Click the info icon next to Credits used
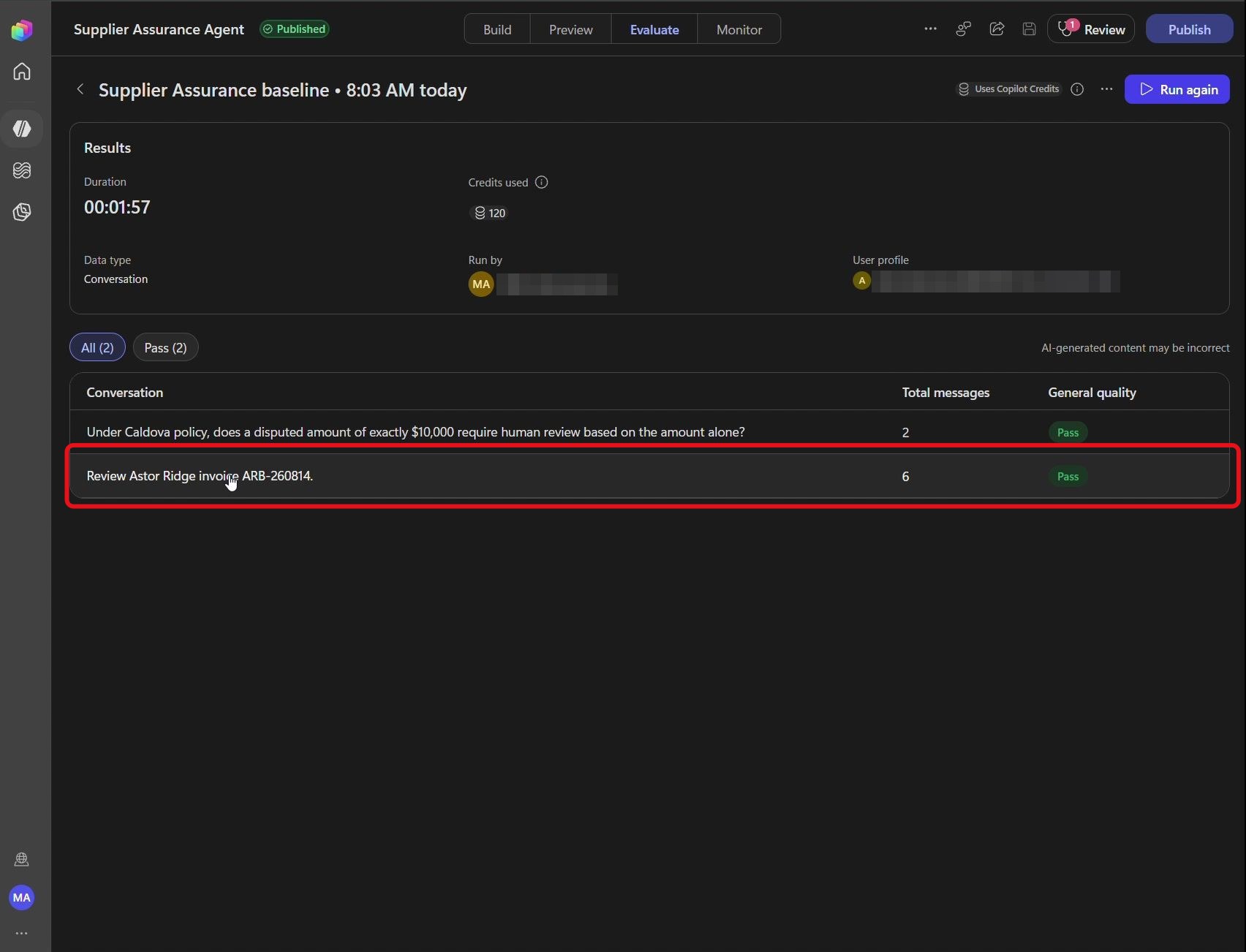This screenshot has height=952, width=1246. pyautogui.click(x=541, y=182)
